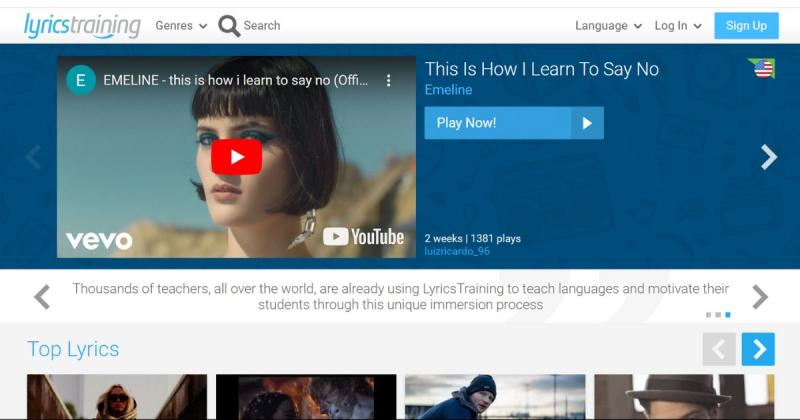Click the teachers testimonial message text
Viewport: 800px width, 420px height.
pyautogui.click(x=401, y=297)
